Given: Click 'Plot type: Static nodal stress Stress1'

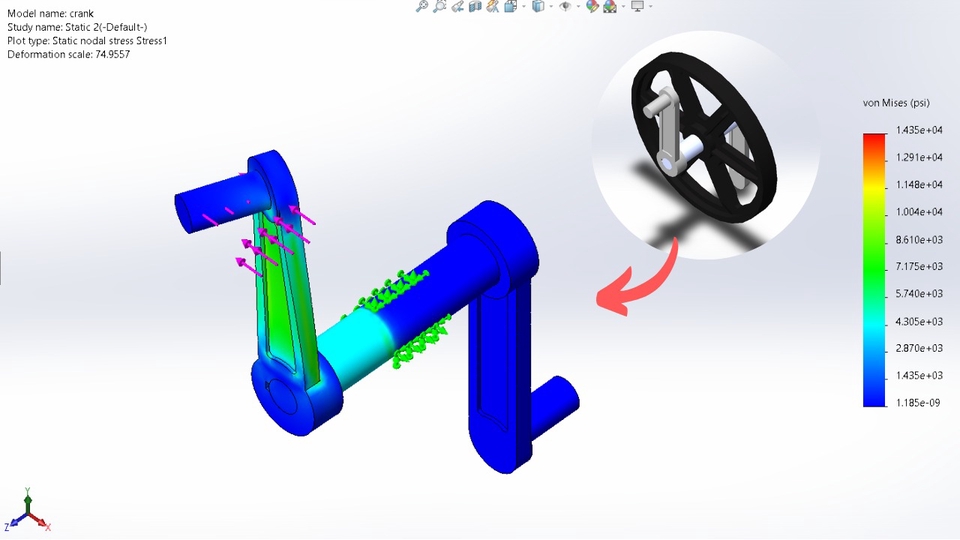Looking at the screenshot, I should [x=87, y=40].
